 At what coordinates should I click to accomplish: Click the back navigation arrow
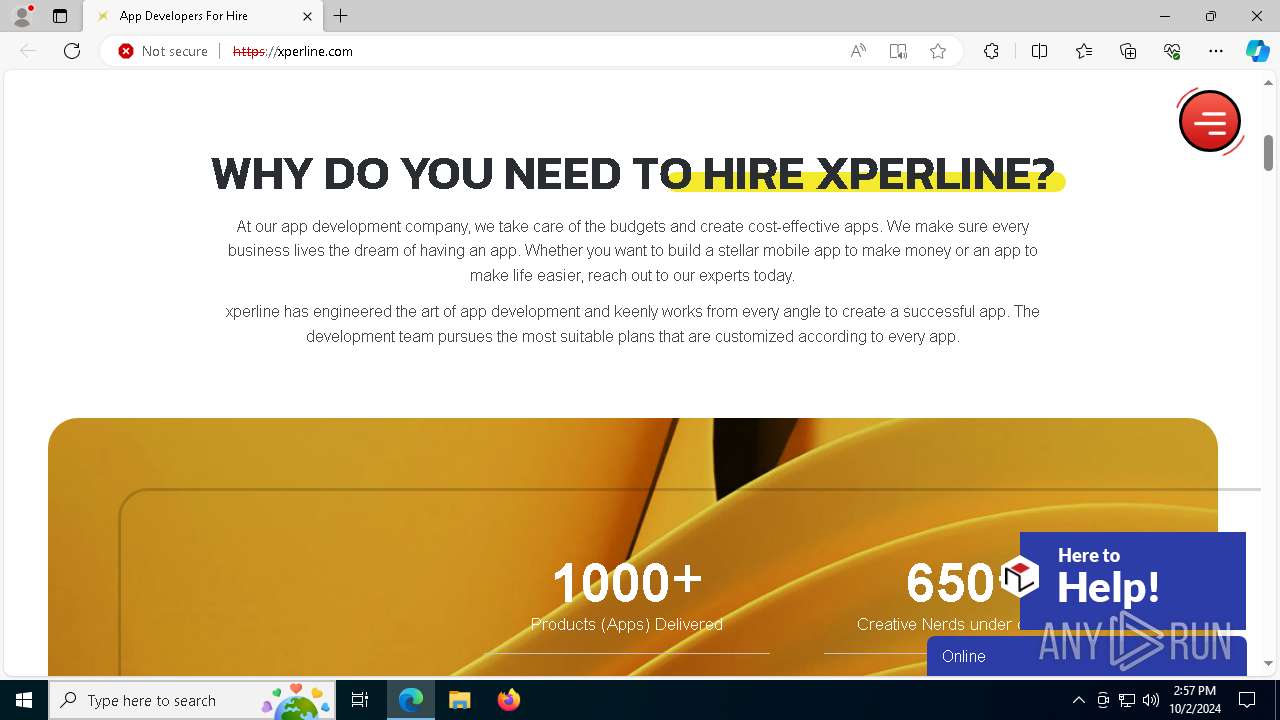point(28,51)
